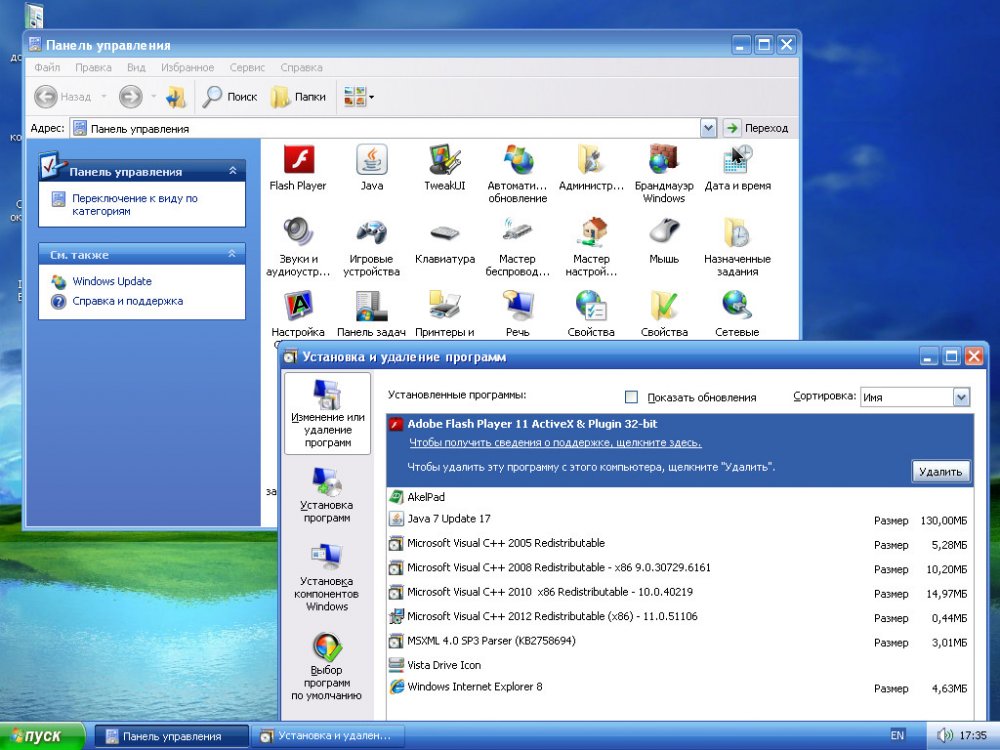This screenshot has height=750, width=1000.
Task: Open the Forward button history dropdown arrow
Action: pyautogui.click(x=153, y=97)
